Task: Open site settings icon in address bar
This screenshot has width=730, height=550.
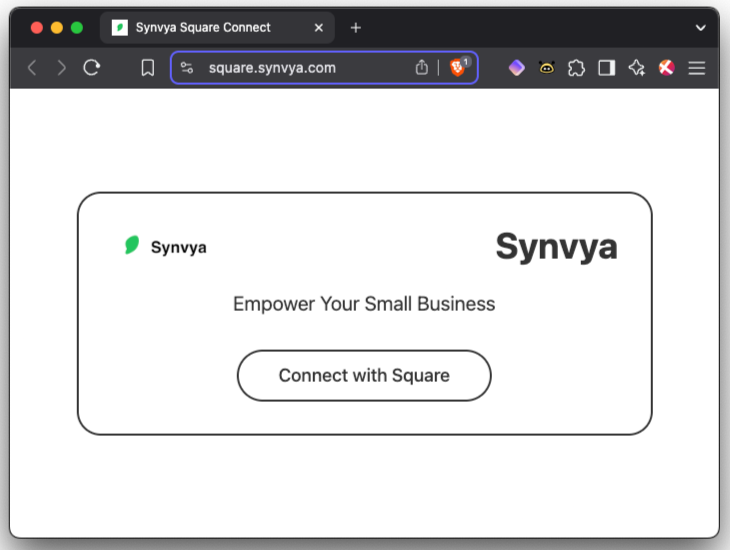Action: pos(187,68)
